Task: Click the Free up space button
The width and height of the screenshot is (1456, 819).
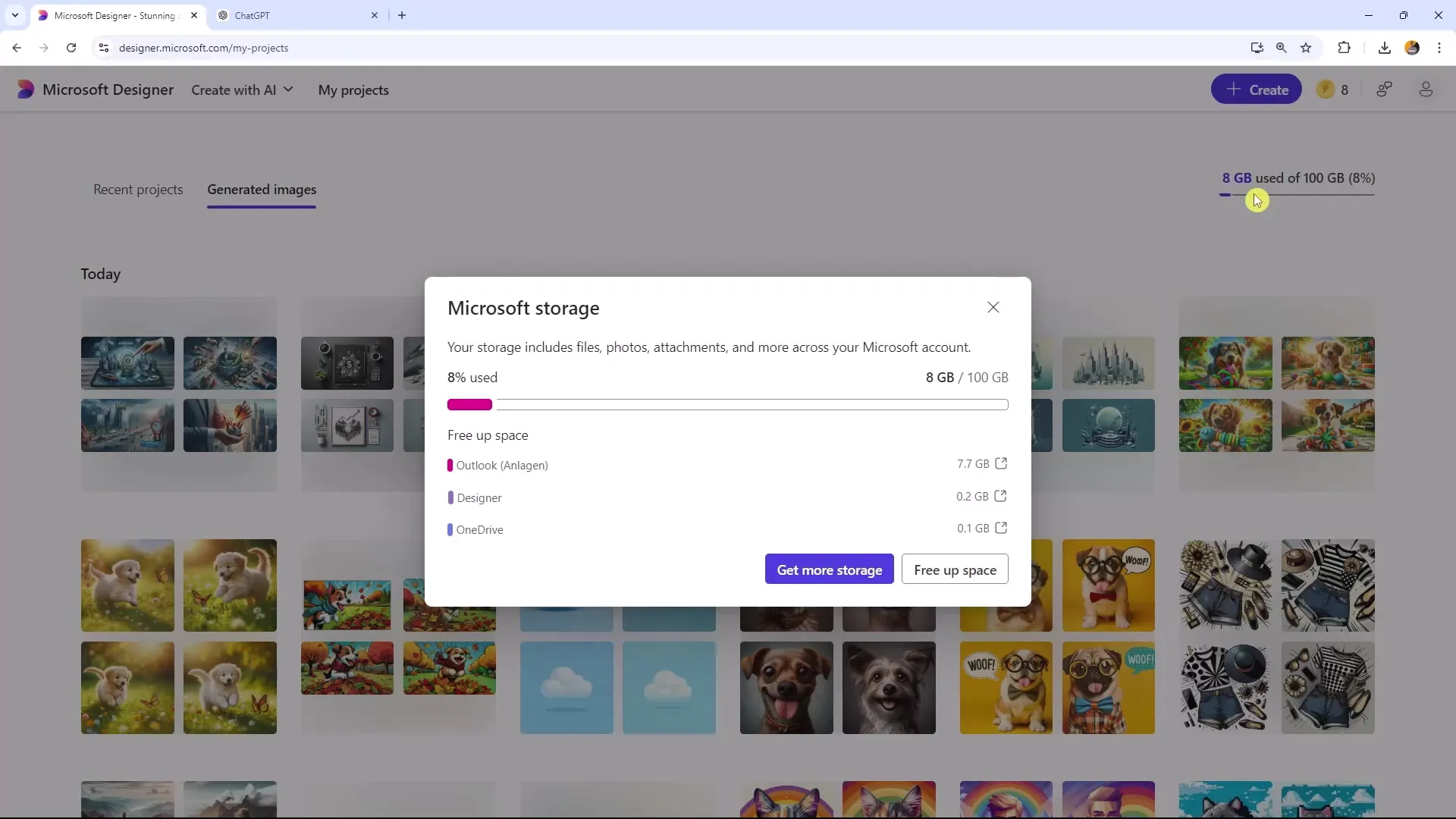Action: click(955, 569)
